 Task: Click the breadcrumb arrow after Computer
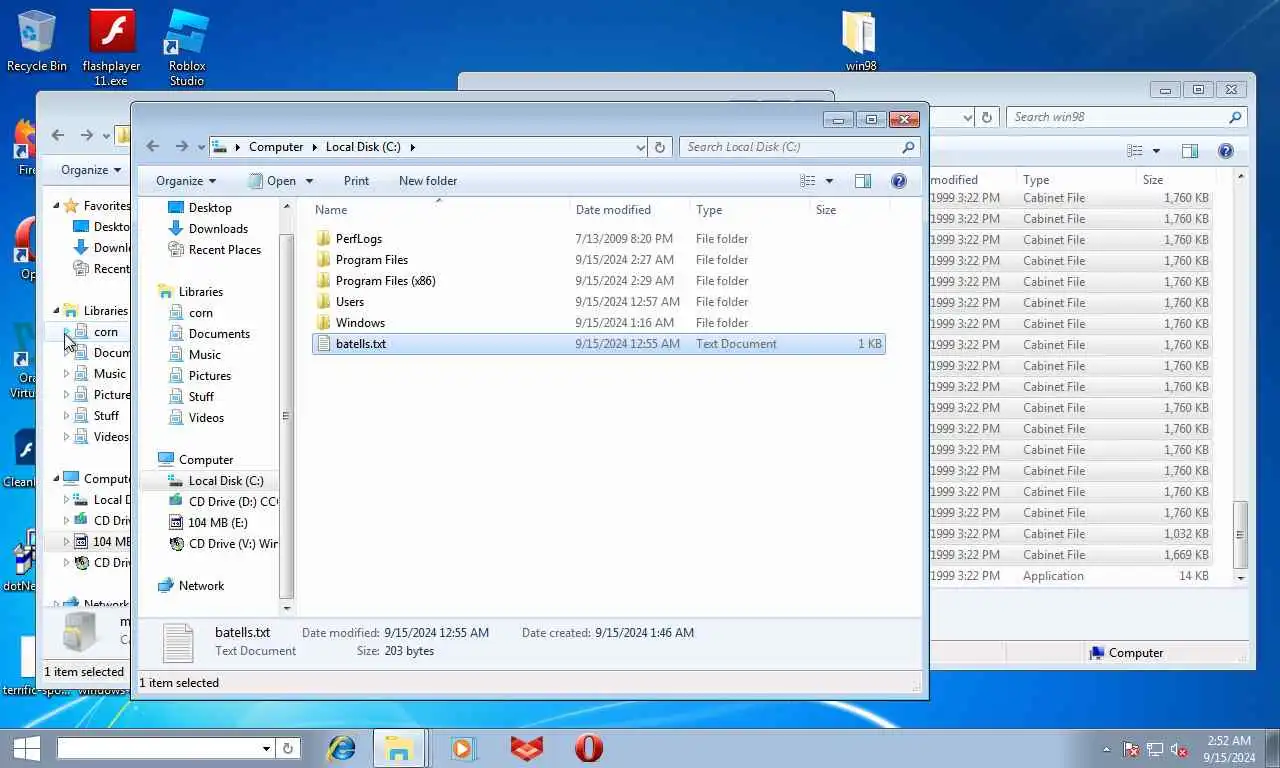[x=315, y=147]
